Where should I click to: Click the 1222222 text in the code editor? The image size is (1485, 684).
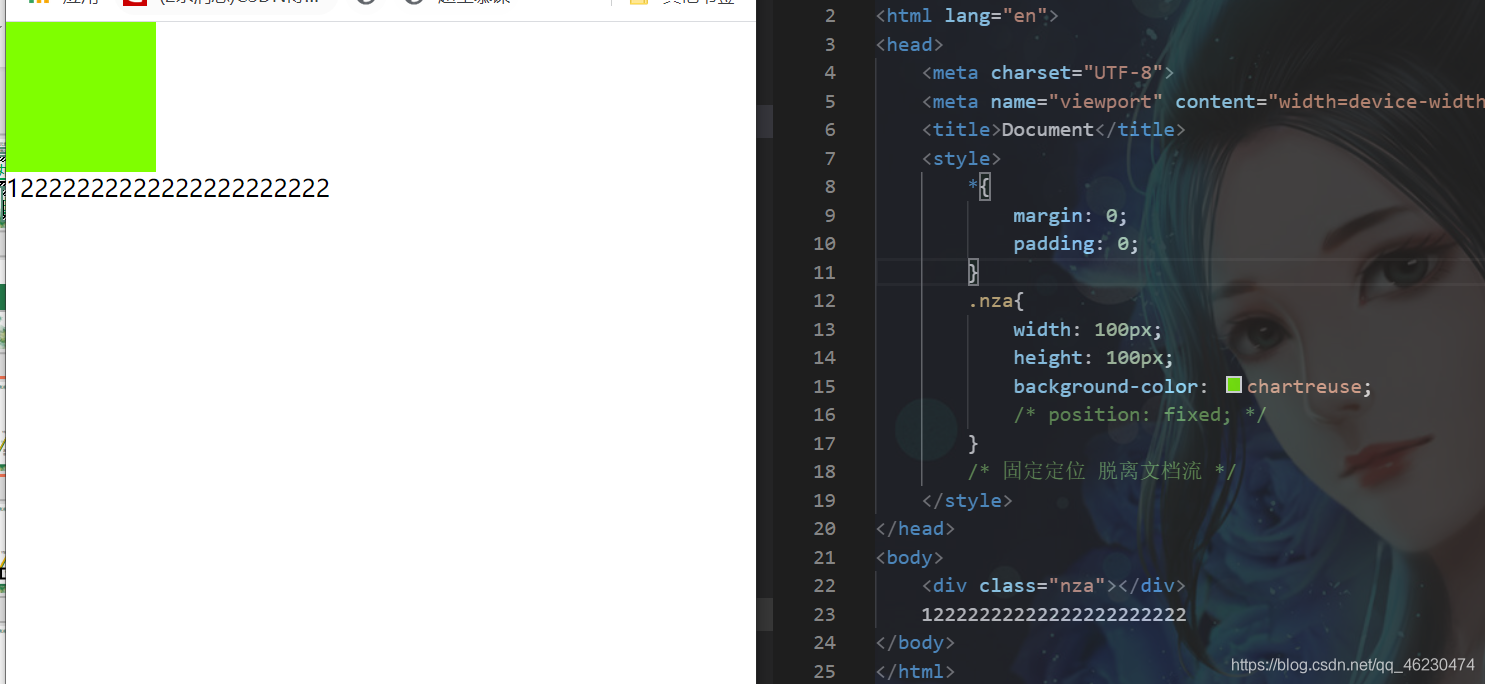[x=1053, y=614]
